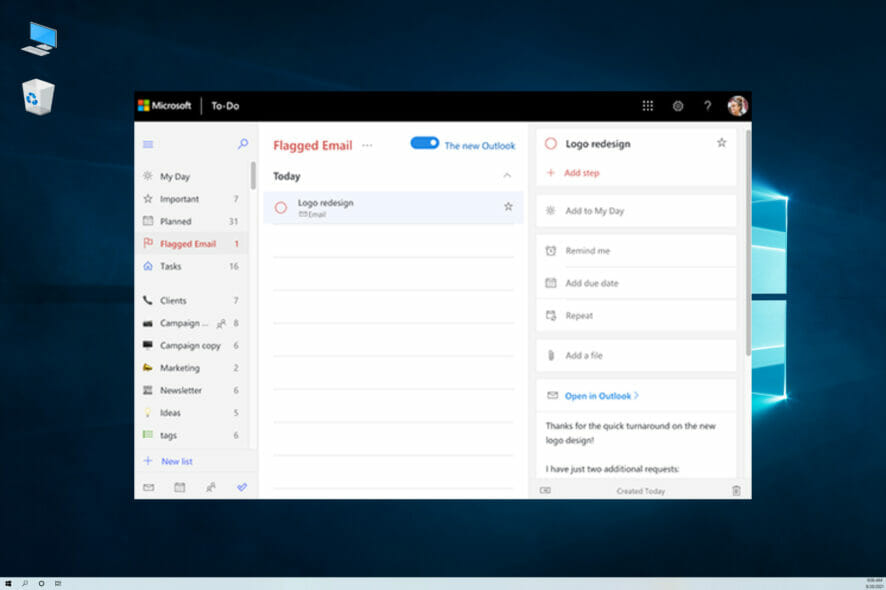Viewport: 886px width, 590px height.
Task: Switch to People icon at sidebar bottom
Action: click(x=210, y=487)
